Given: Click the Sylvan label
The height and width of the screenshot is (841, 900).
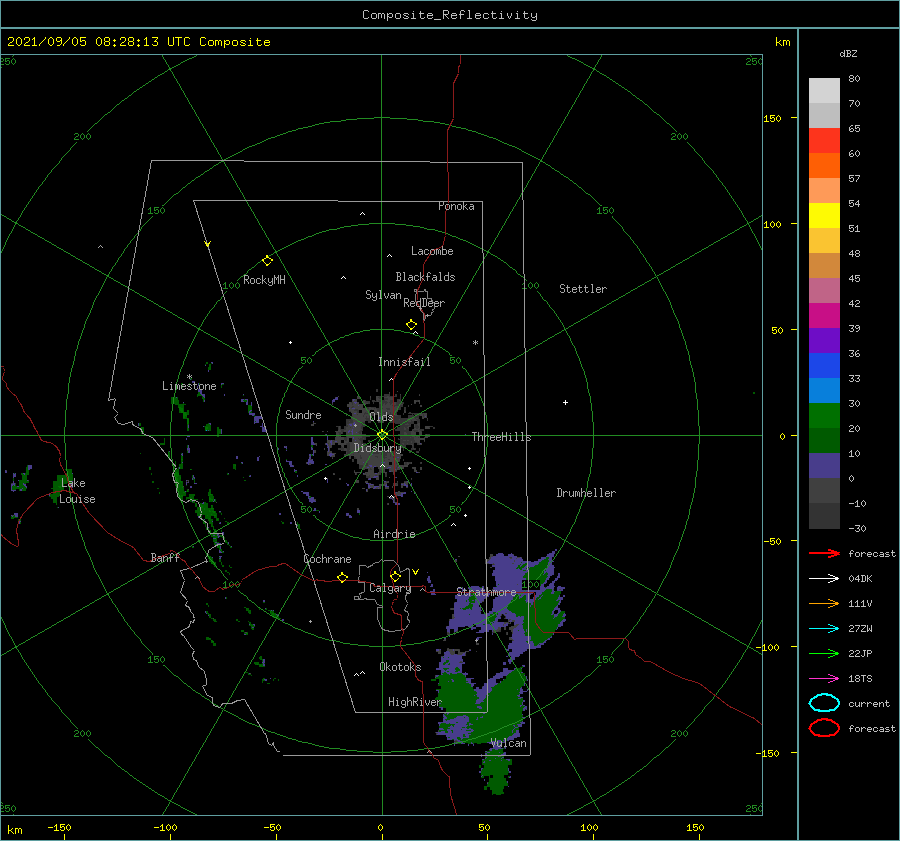Looking at the screenshot, I should pos(383,295).
